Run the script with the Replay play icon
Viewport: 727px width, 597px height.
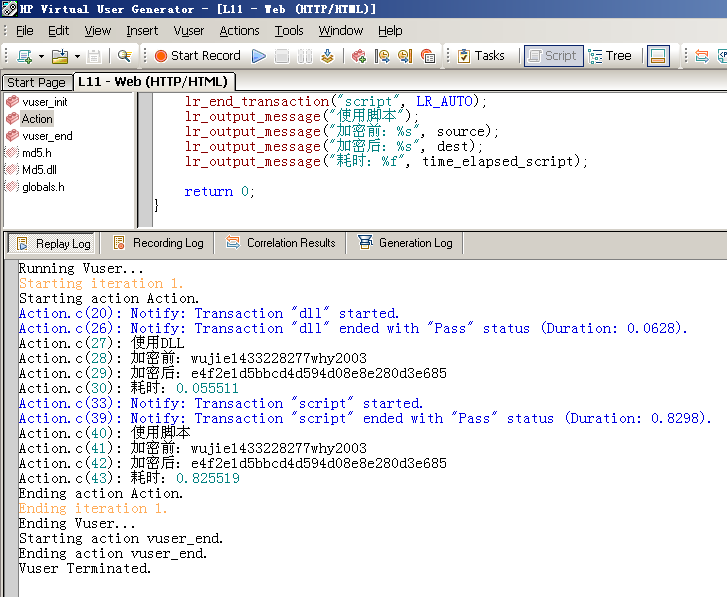coord(259,56)
